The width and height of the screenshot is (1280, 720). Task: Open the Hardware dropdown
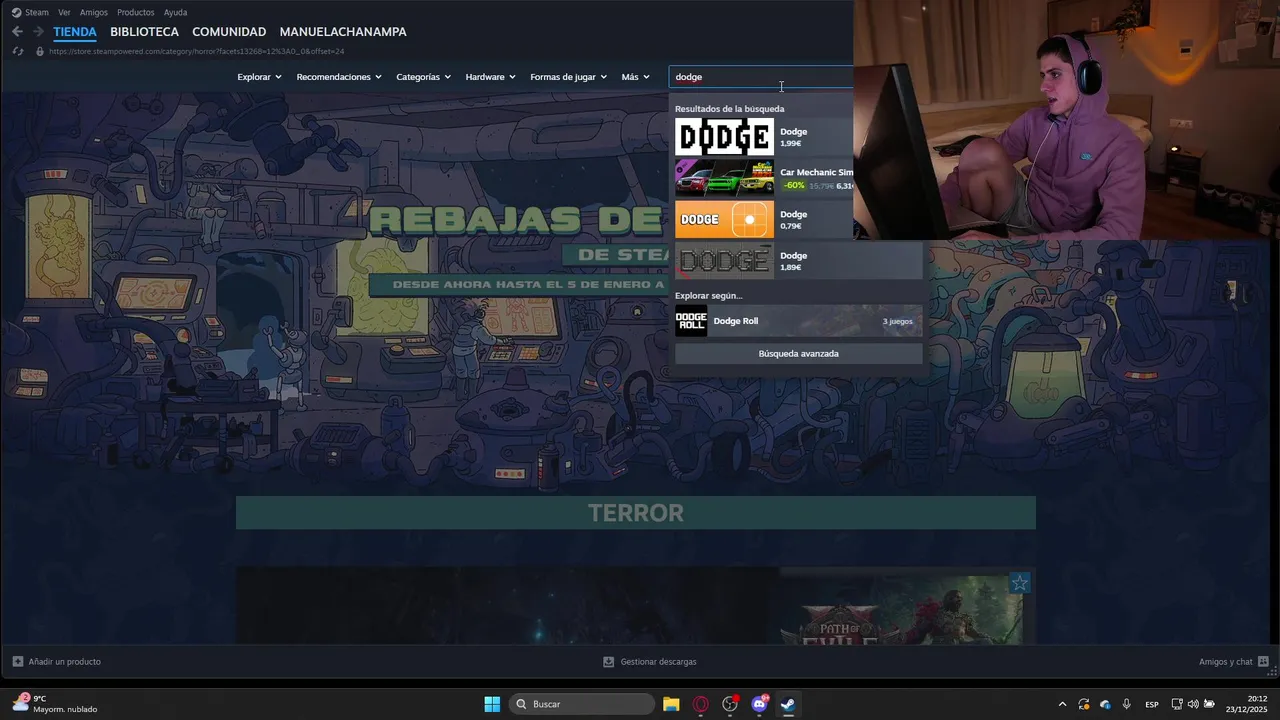pos(490,77)
